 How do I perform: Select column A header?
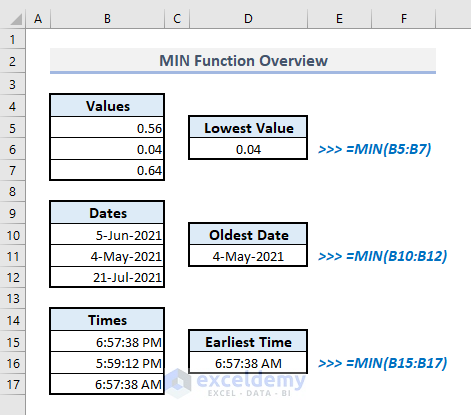click(x=38, y=19)
